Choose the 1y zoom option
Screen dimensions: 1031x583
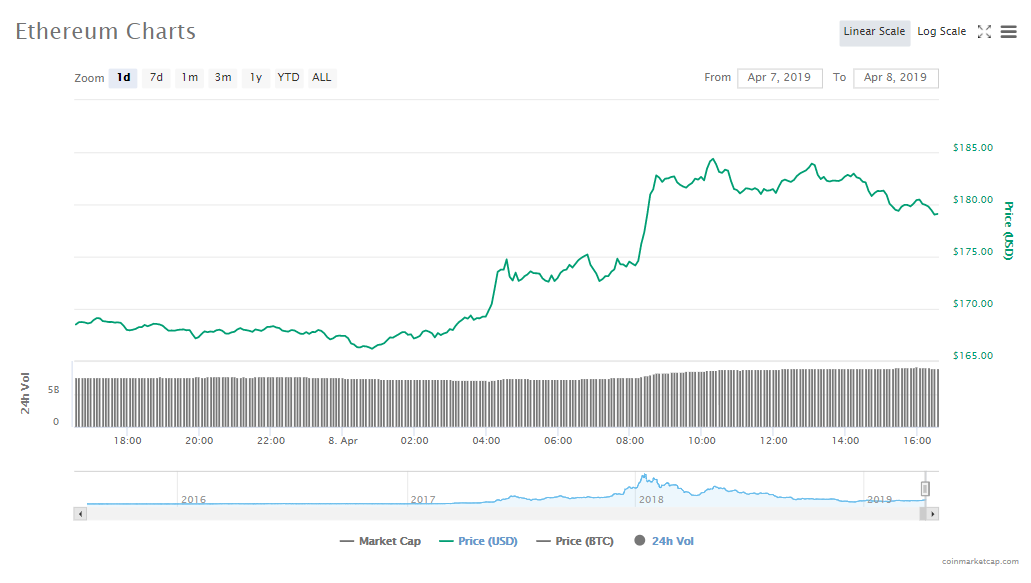(x=256, y=78)
